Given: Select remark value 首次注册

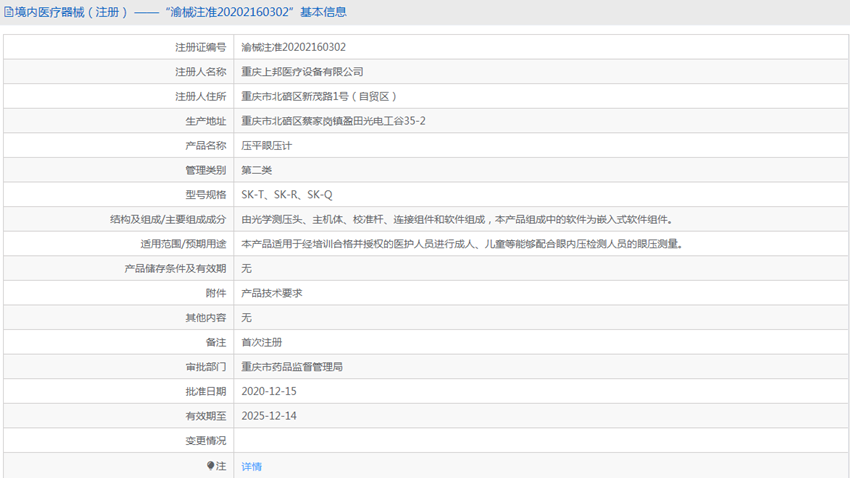Looking at the screenshot, I should click(x=261, y=343).
